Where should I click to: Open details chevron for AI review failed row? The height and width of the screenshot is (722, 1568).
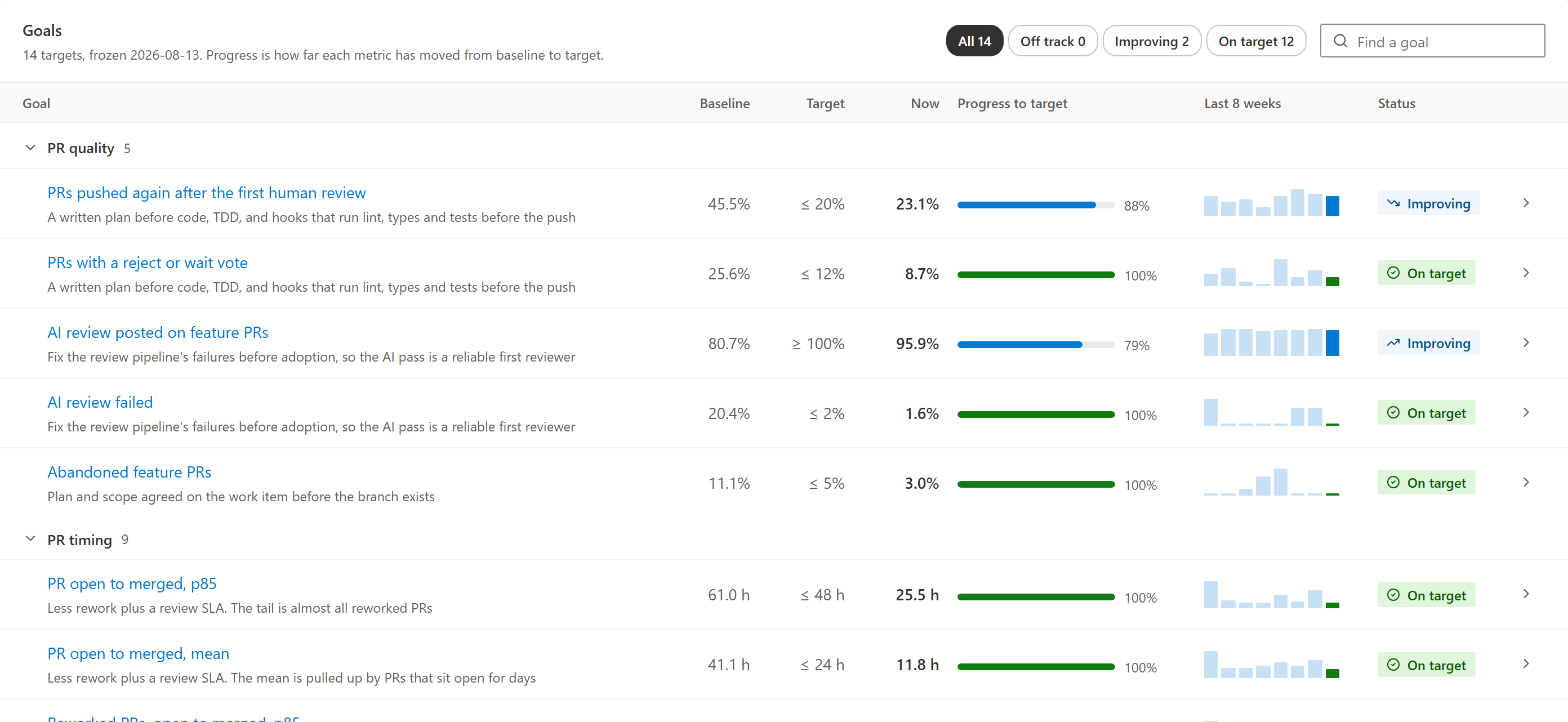[1526, 413]
